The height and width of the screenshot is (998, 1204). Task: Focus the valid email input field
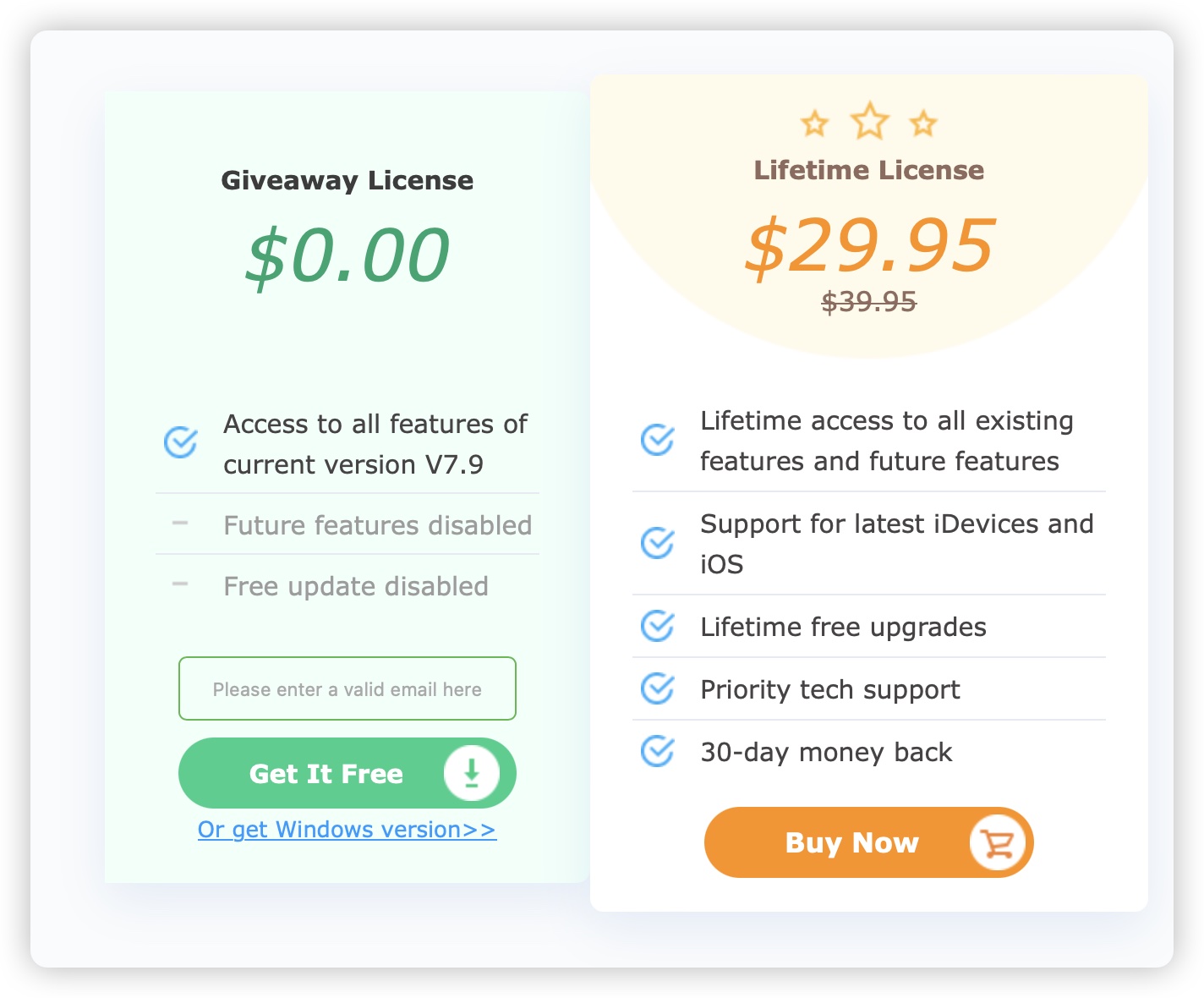coord(348,688)
